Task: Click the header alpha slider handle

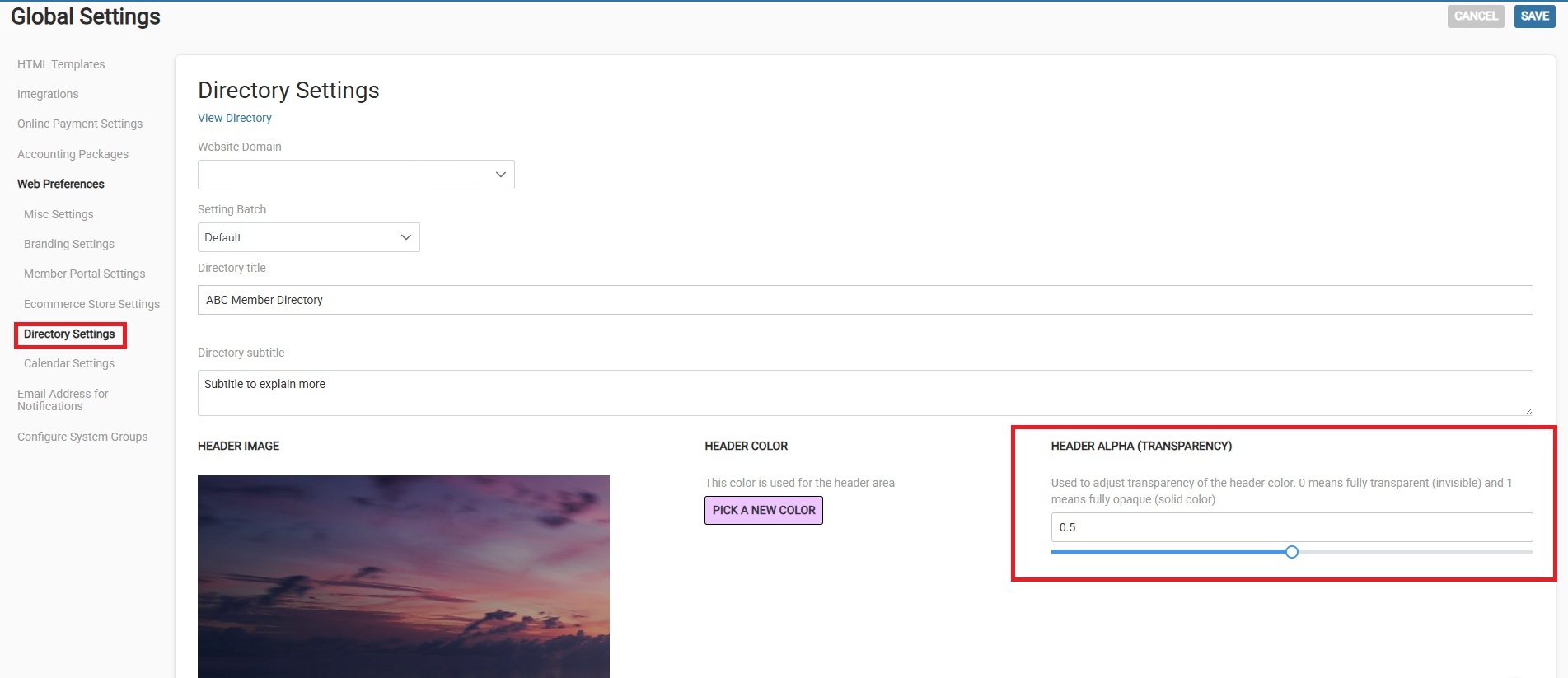Action: coord(1291,552)
